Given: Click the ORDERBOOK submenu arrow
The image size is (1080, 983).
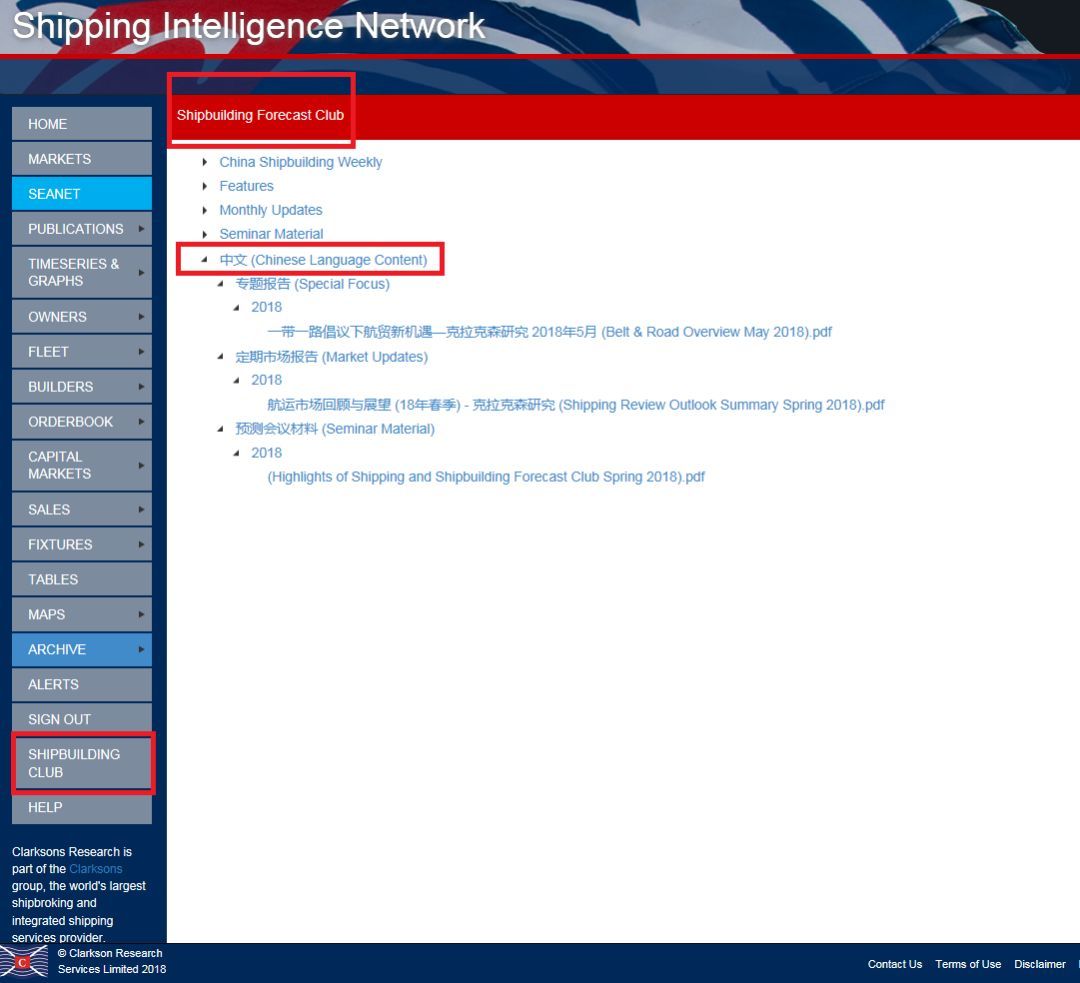Looking at the screenshot, I should point(141,422).
